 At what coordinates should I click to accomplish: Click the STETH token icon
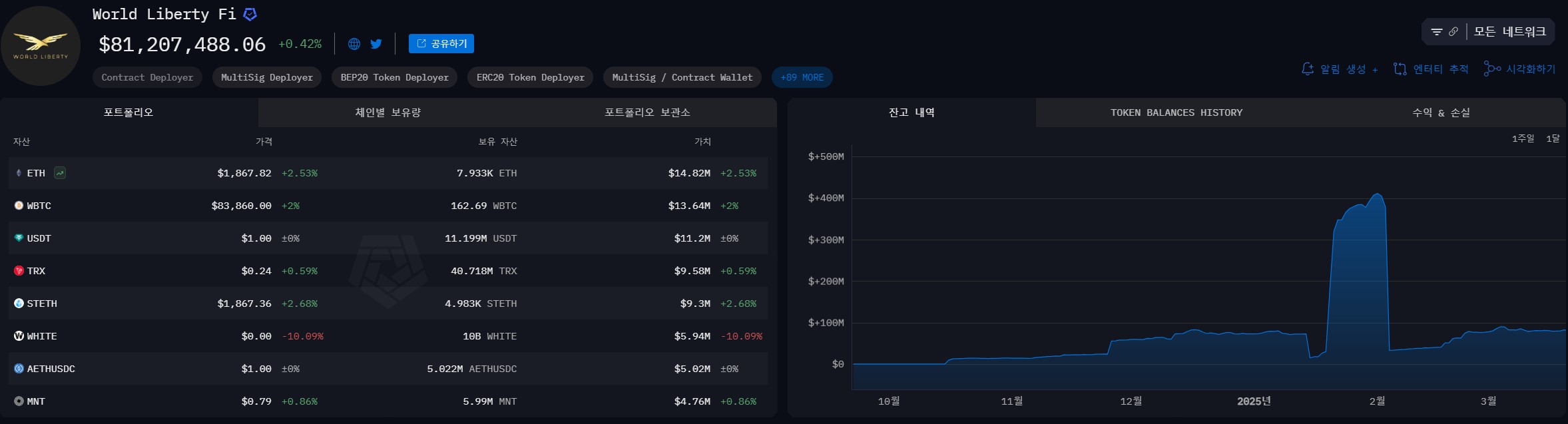[x=19, y=304]
